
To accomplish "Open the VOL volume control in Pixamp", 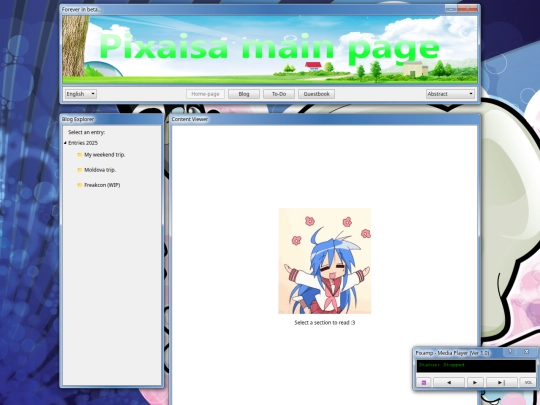I will pos(528,382).
